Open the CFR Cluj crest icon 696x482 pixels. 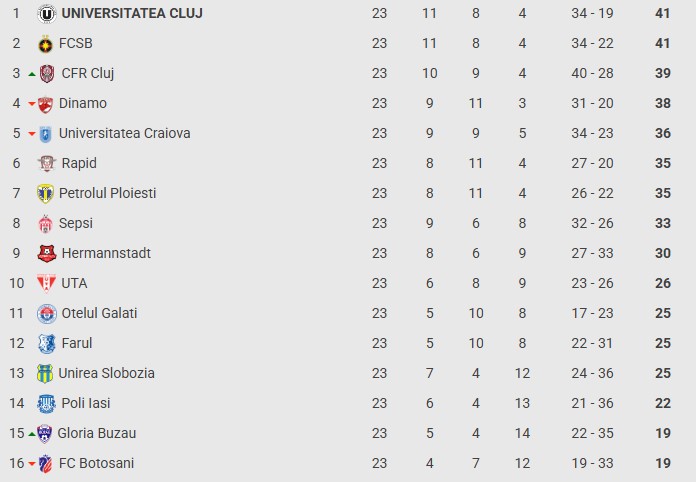tap(47, 74)
